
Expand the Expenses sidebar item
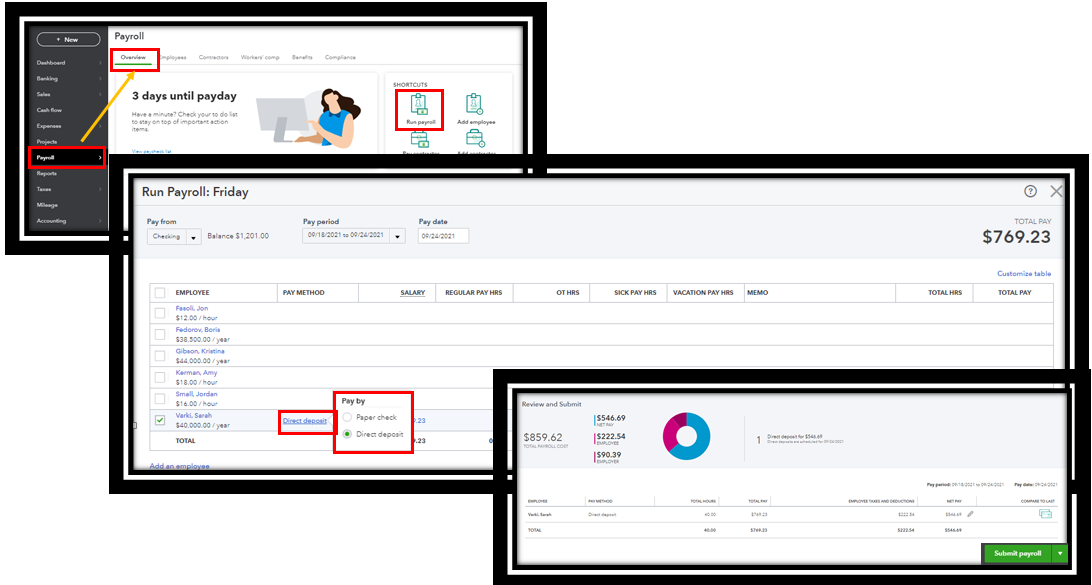tap(100, 126)
